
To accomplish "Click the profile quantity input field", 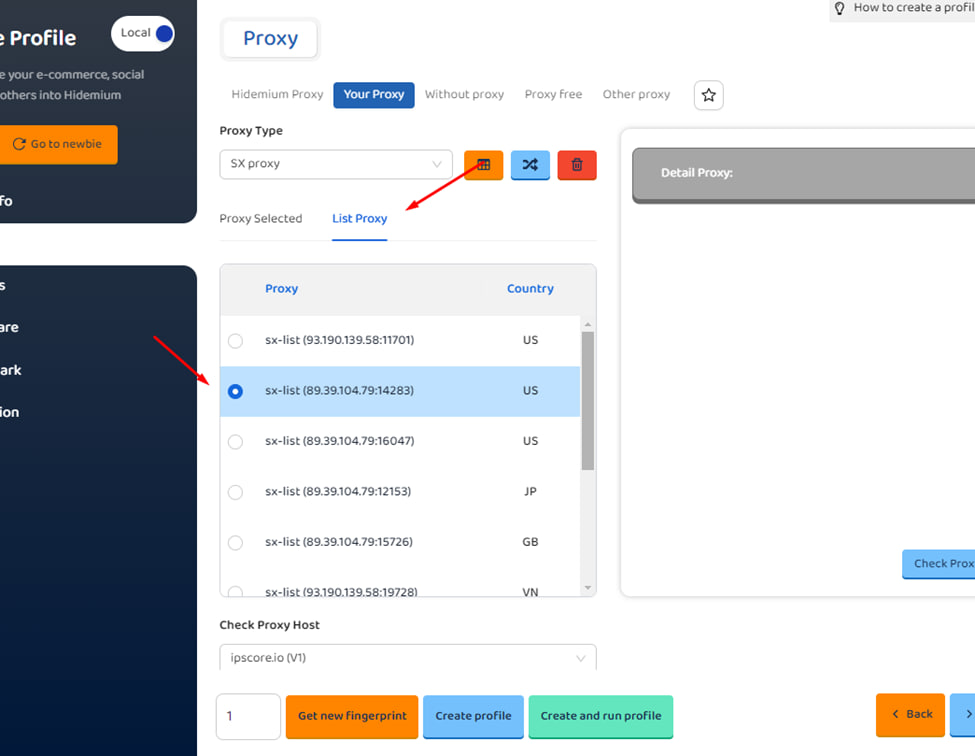I will (x=248, y=716).
